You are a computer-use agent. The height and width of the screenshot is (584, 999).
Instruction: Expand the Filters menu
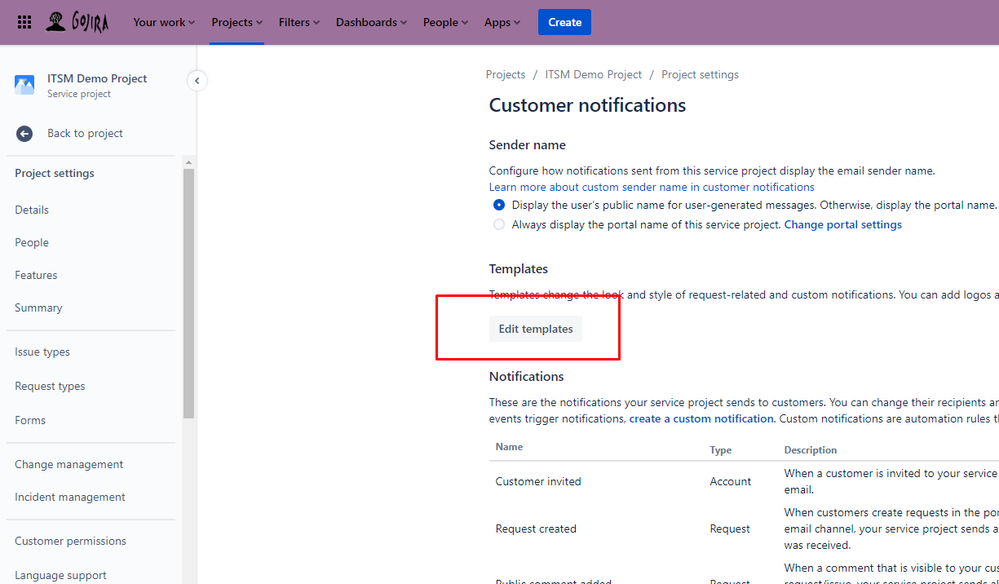pos(299,22)
